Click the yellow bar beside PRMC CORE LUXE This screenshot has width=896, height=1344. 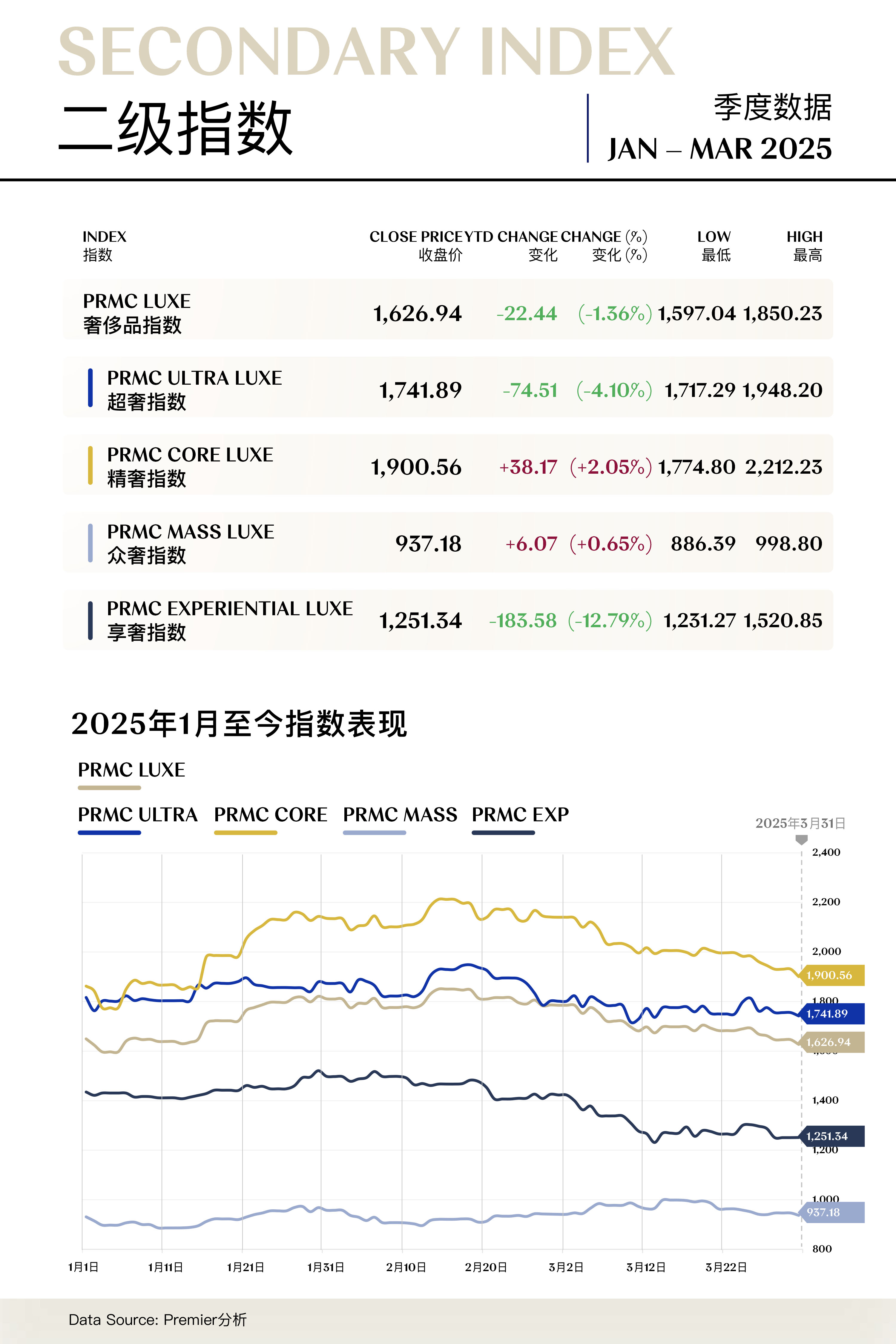90,465
